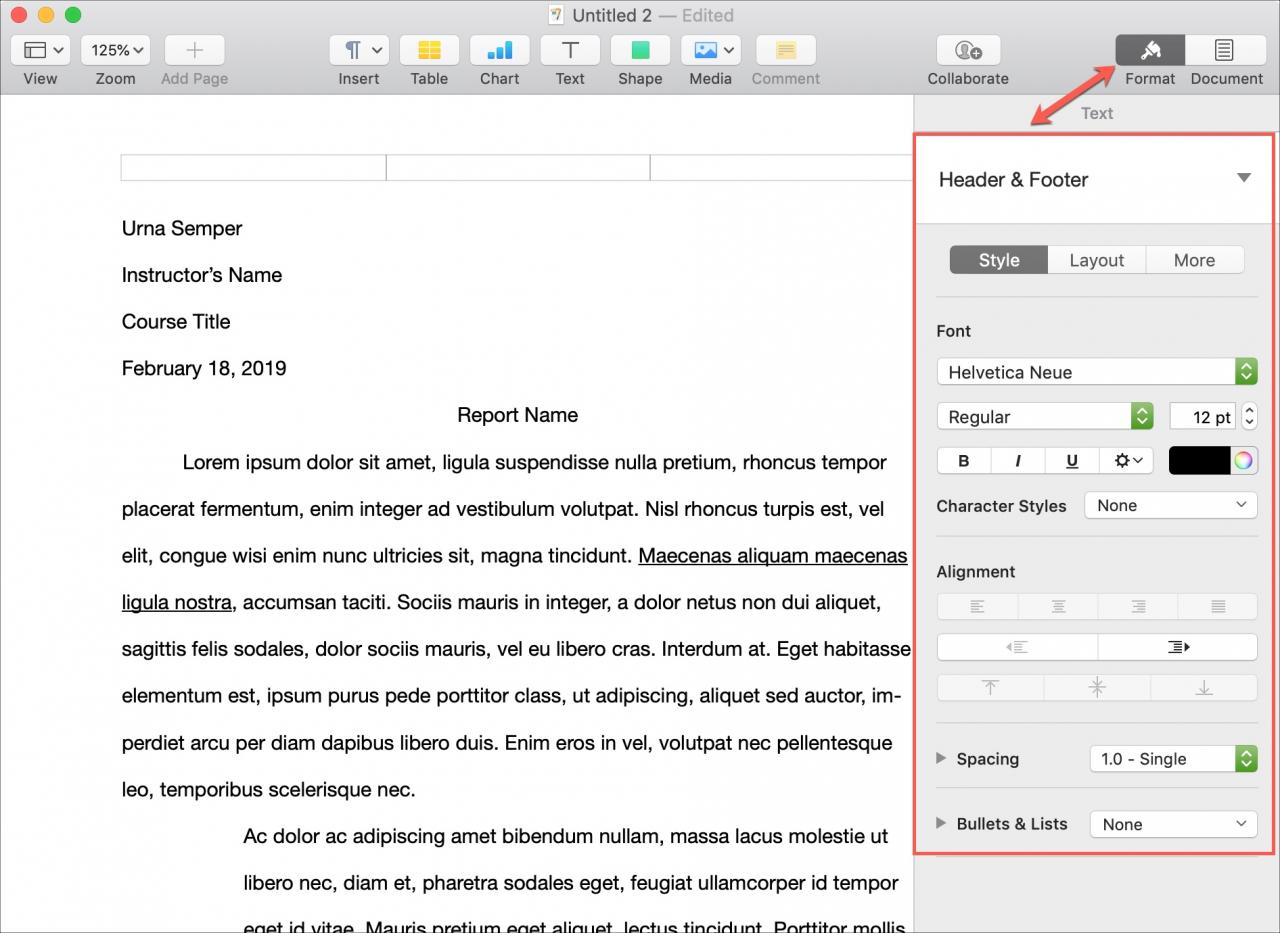The height and width of the screenshot is (933, 1280).
Task: Increase the text indent
Action: (1178, 647)
